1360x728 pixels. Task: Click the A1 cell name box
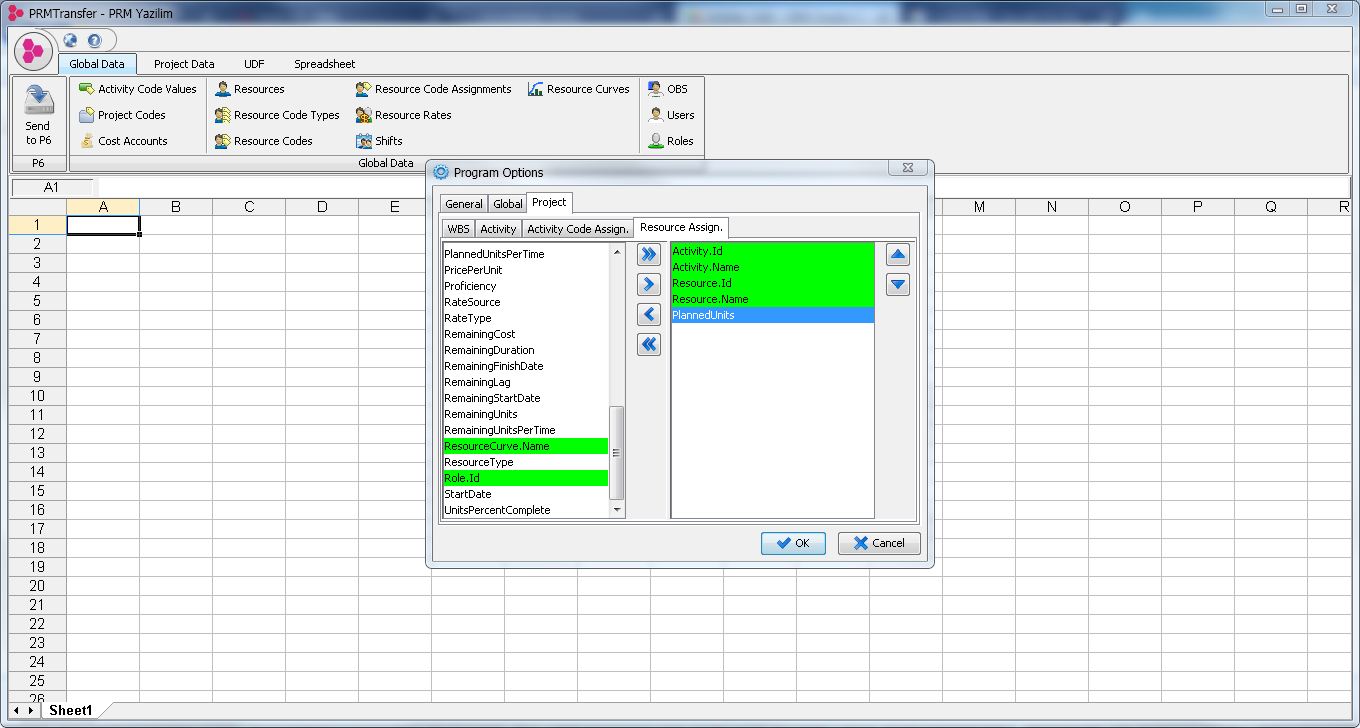[x=52, y=187]
